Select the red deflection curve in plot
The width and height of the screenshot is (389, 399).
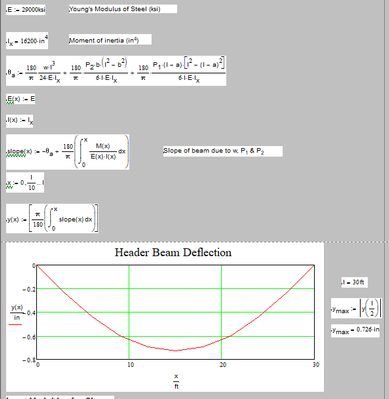[176, 350]
